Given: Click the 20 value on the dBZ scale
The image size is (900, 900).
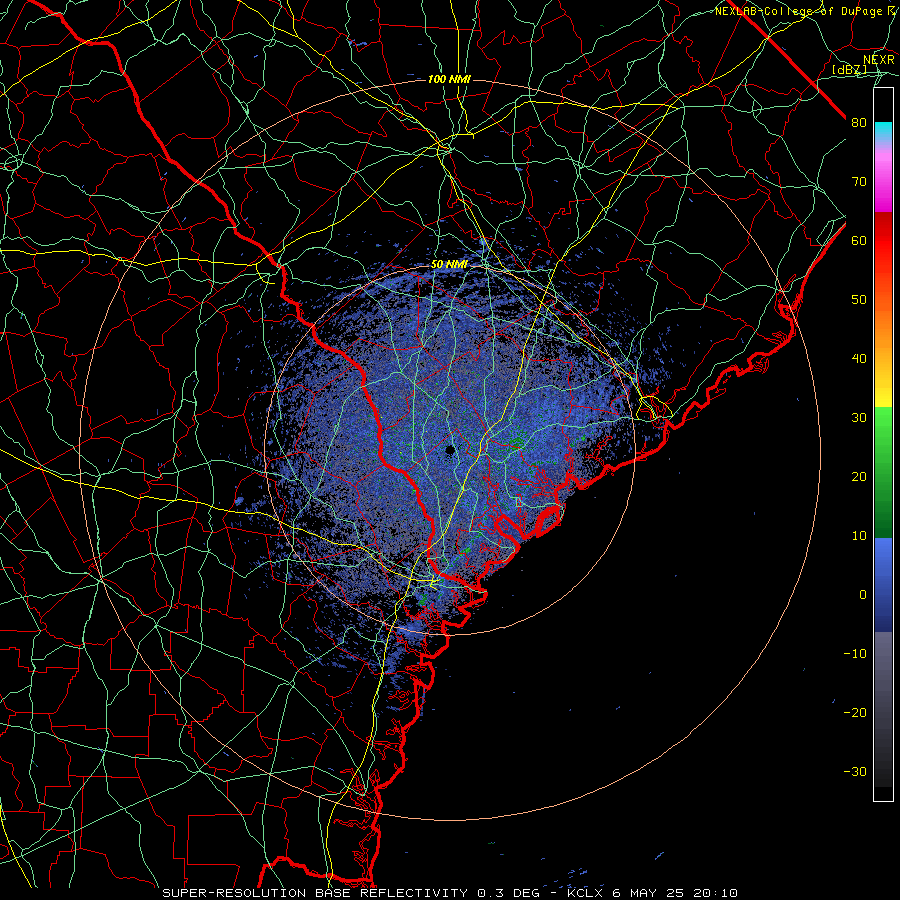Looking at the screenshot, I should click(859, 476).
